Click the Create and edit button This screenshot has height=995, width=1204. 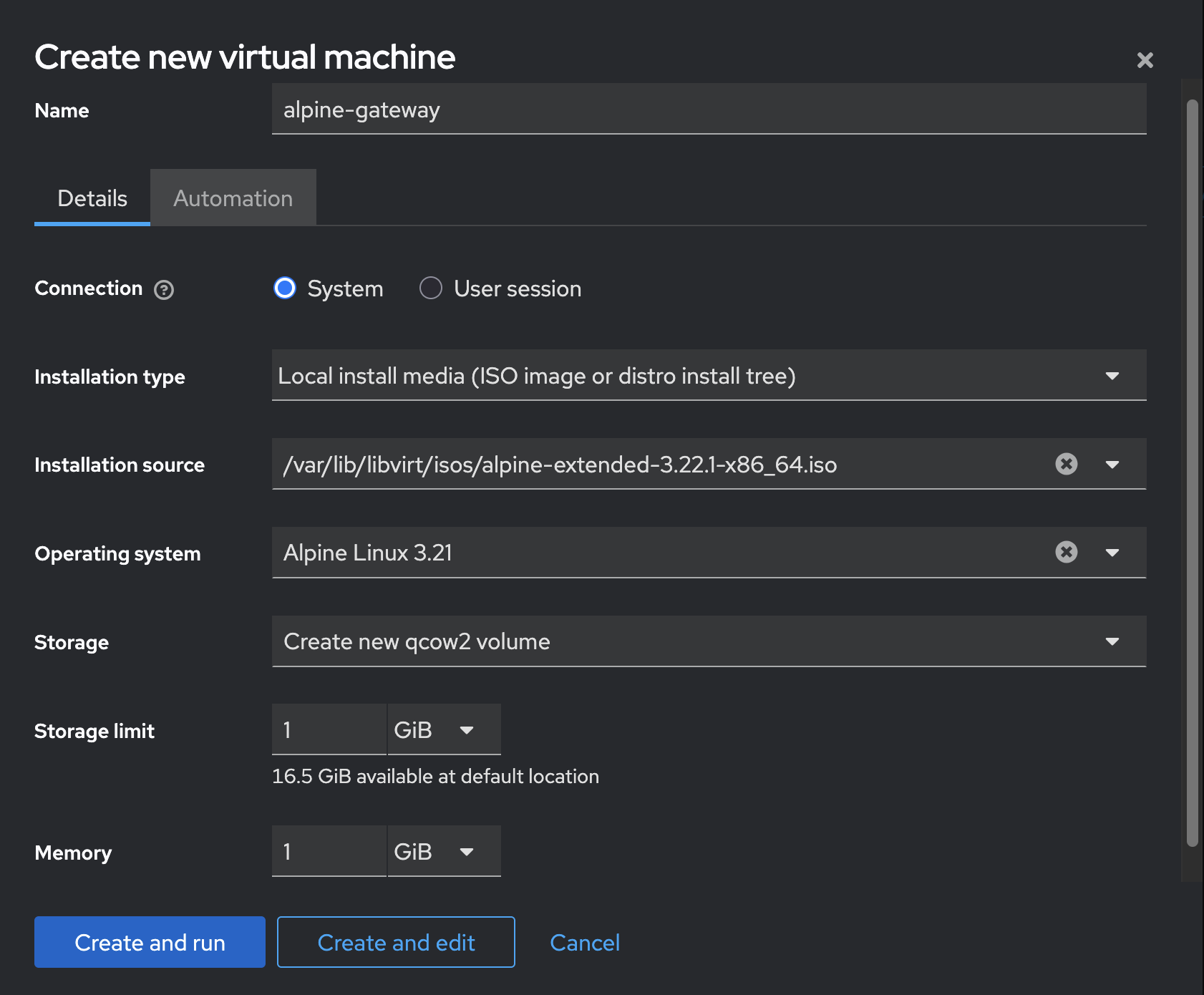[x=396, y=942]
